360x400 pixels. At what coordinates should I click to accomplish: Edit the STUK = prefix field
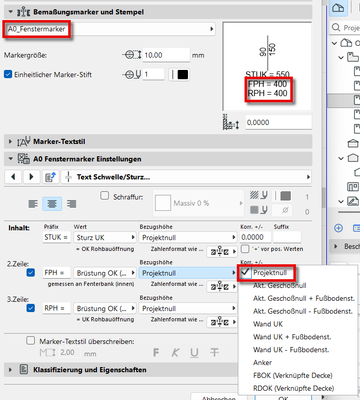56,237
